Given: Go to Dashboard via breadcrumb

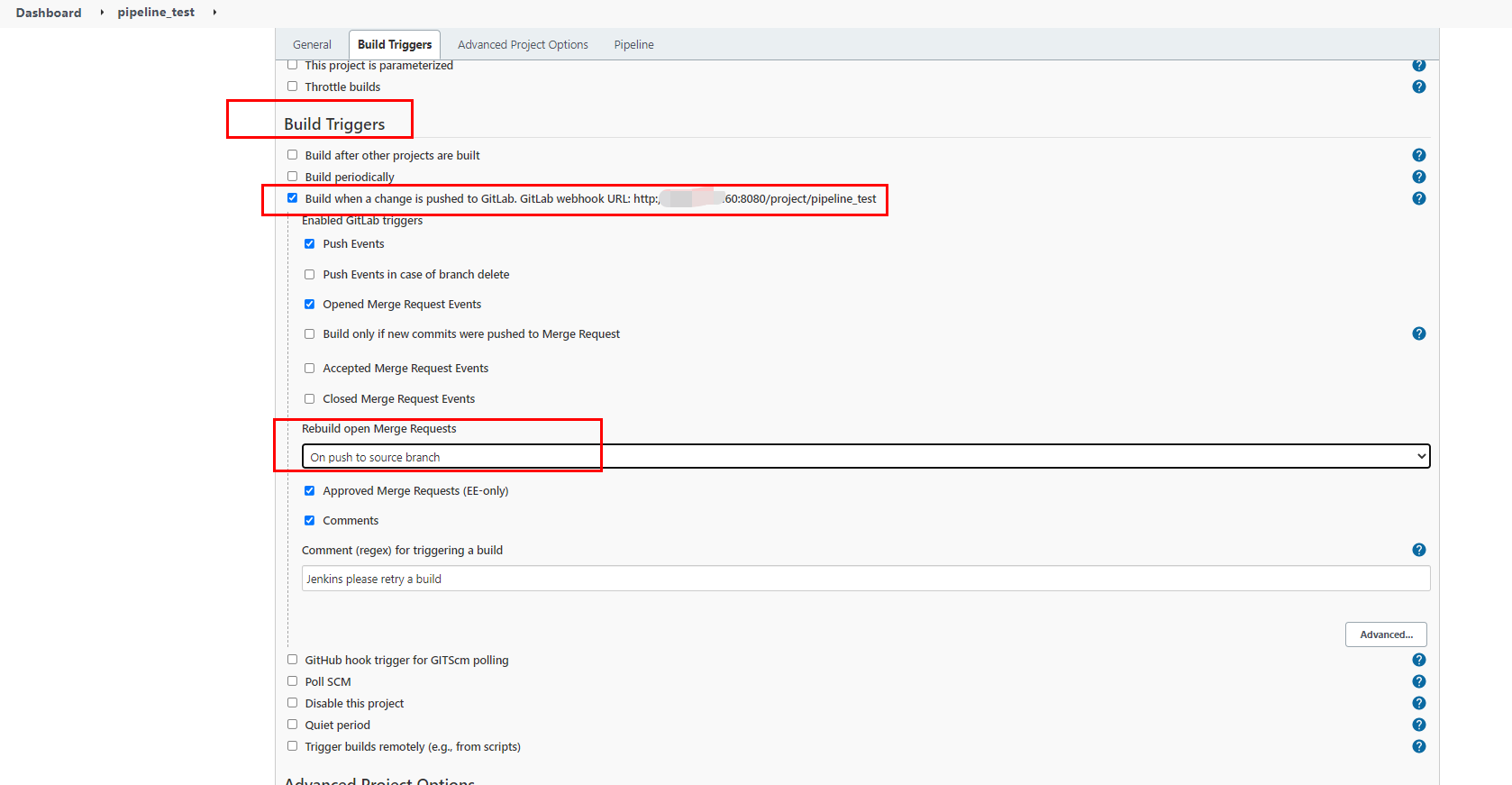Looking at the screenshot, I should (49, 13).
